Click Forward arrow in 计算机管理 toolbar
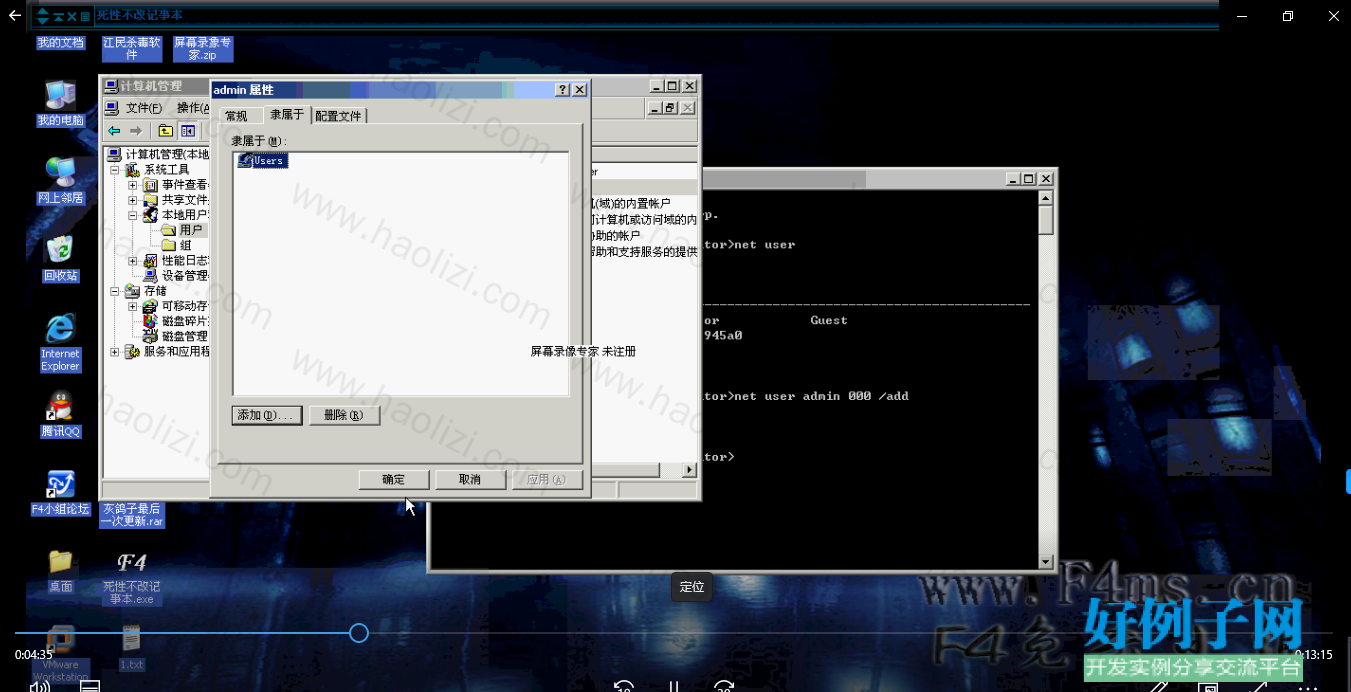The image size is (1351, 692). point(136,131)
